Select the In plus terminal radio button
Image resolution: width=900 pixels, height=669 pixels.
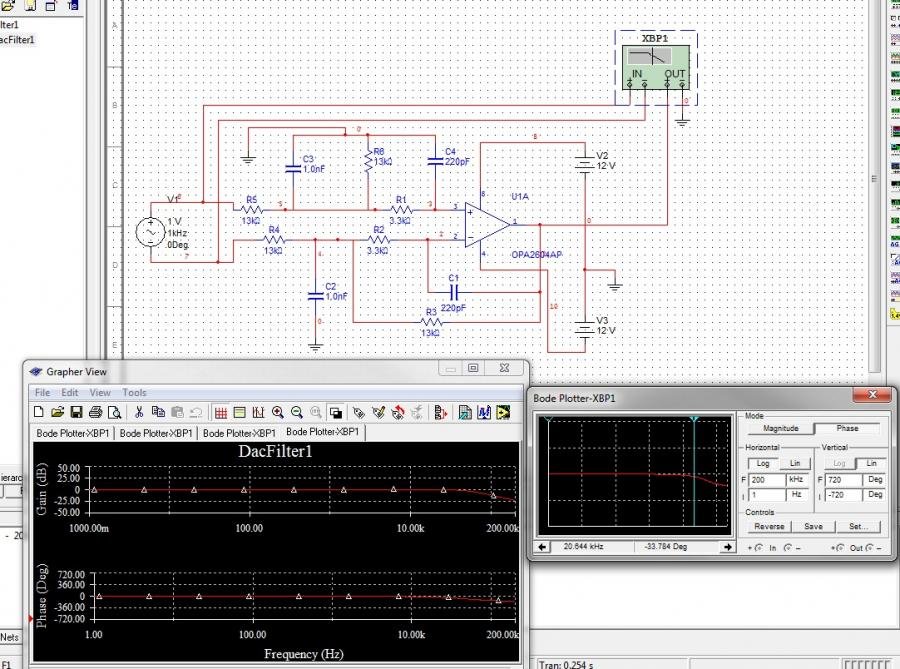760,547
